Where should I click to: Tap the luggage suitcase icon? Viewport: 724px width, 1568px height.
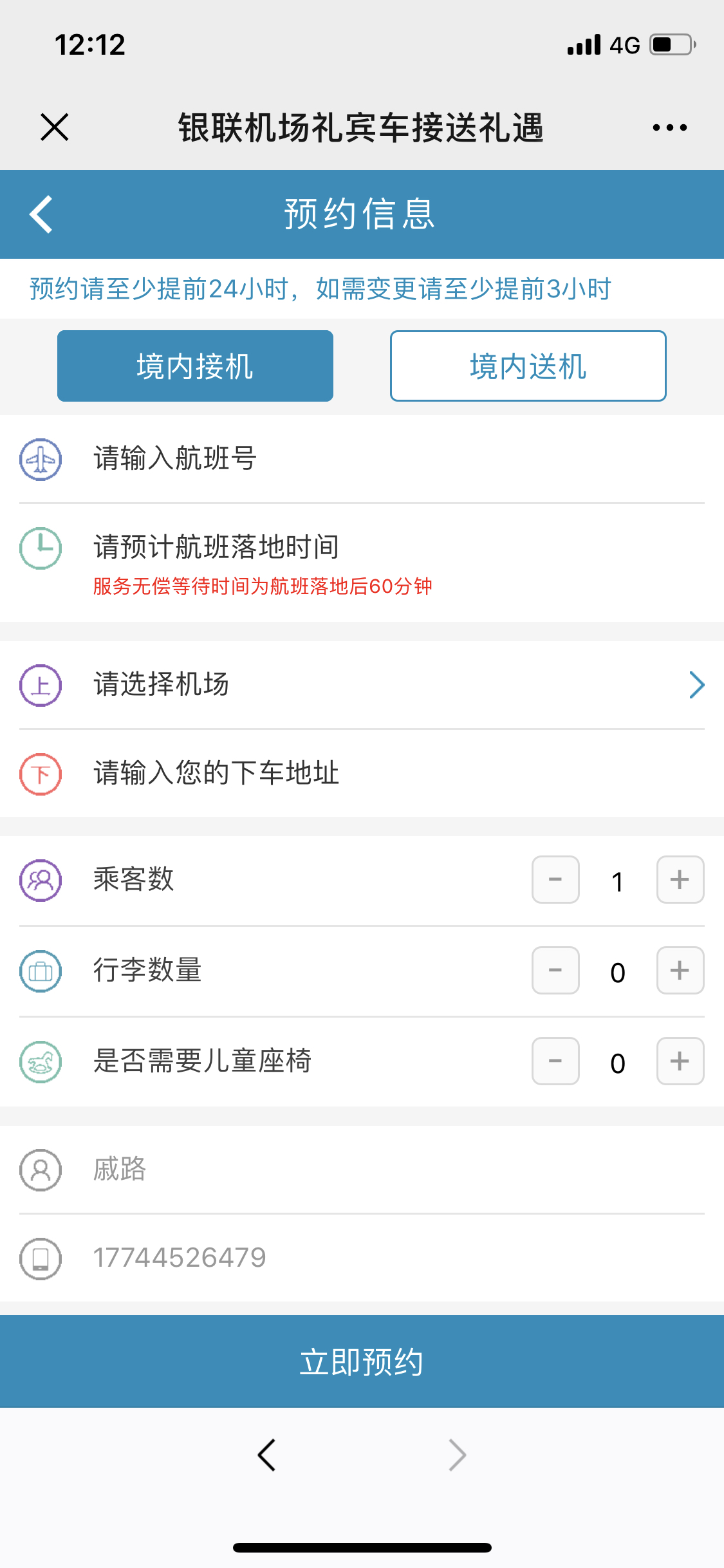(41, 971)
